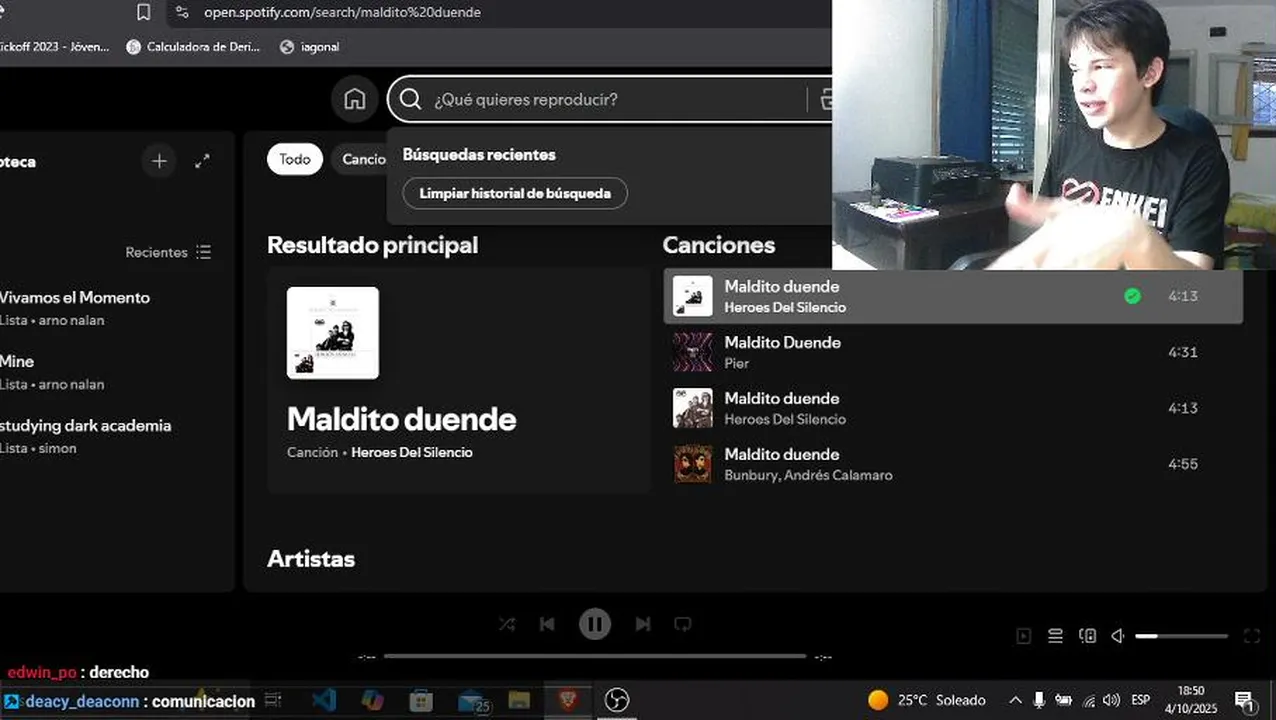
Task: Open taskbar system volume icon
Action: pos(1111,700)
